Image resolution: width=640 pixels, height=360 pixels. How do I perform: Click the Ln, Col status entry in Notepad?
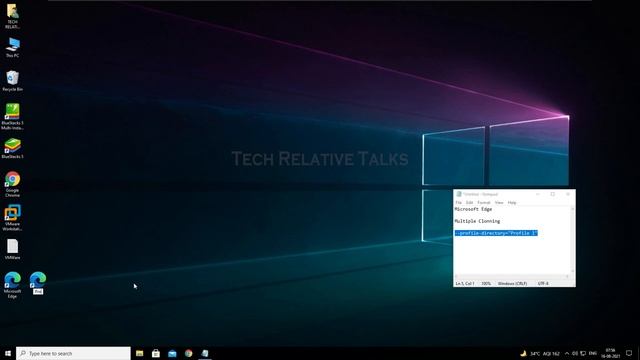[x=464, y=283]
